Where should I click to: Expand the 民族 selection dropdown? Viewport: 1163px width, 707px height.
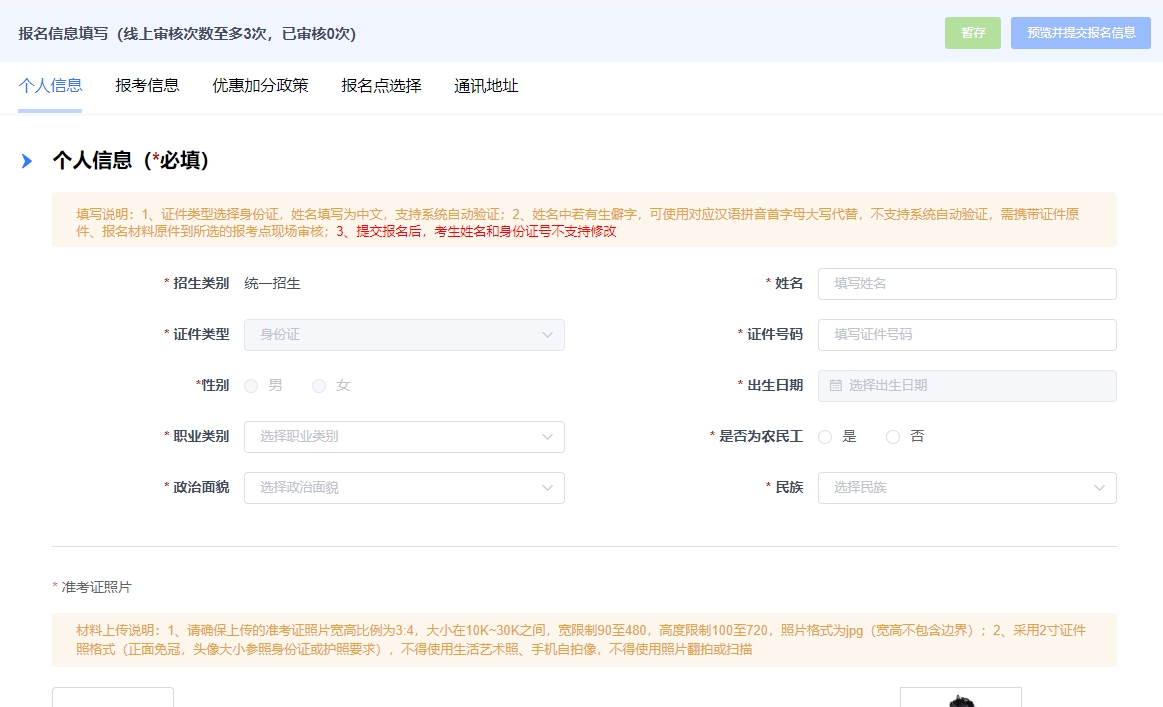point(966,488)
